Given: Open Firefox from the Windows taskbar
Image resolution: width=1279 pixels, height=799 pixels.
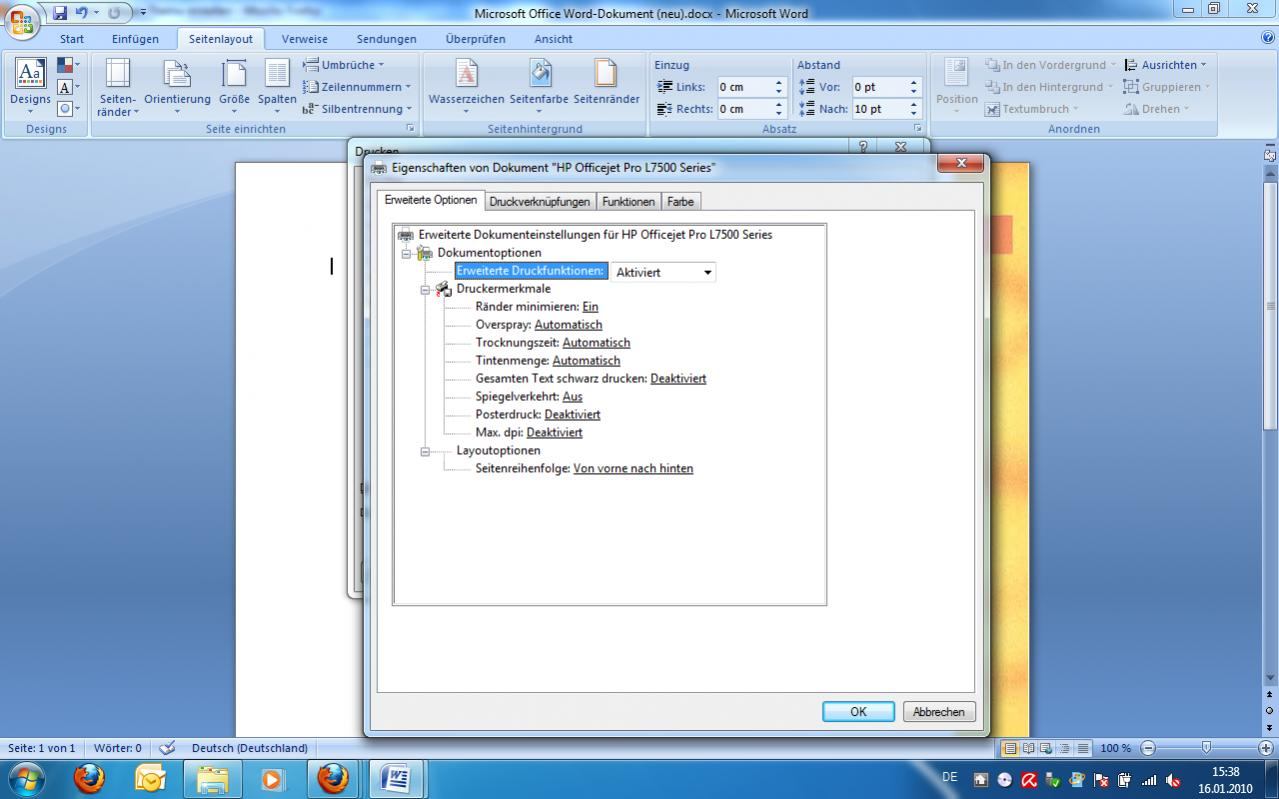Looking at the screenshot, I should 90,778.
